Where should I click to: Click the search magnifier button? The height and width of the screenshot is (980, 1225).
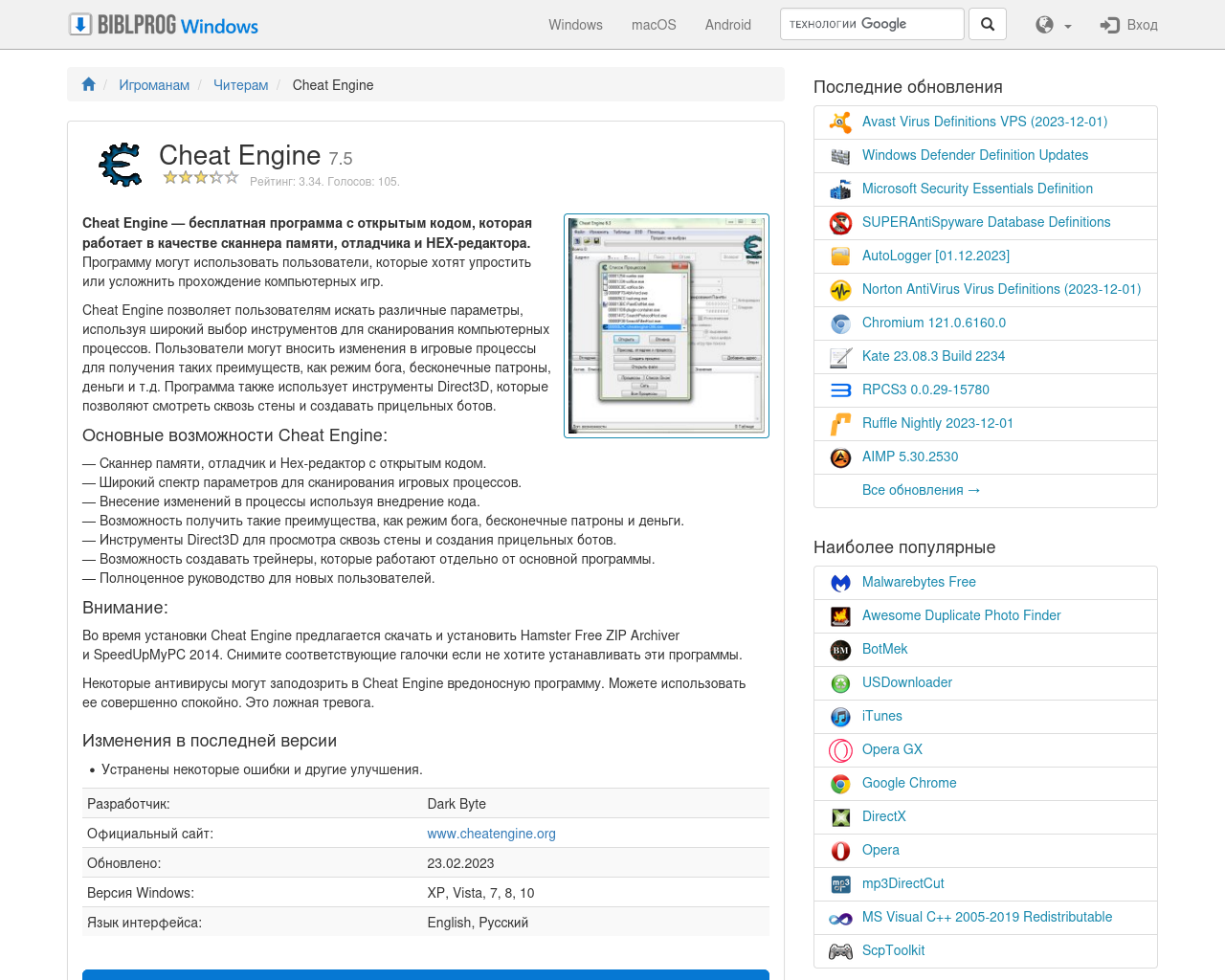[988, 24]
